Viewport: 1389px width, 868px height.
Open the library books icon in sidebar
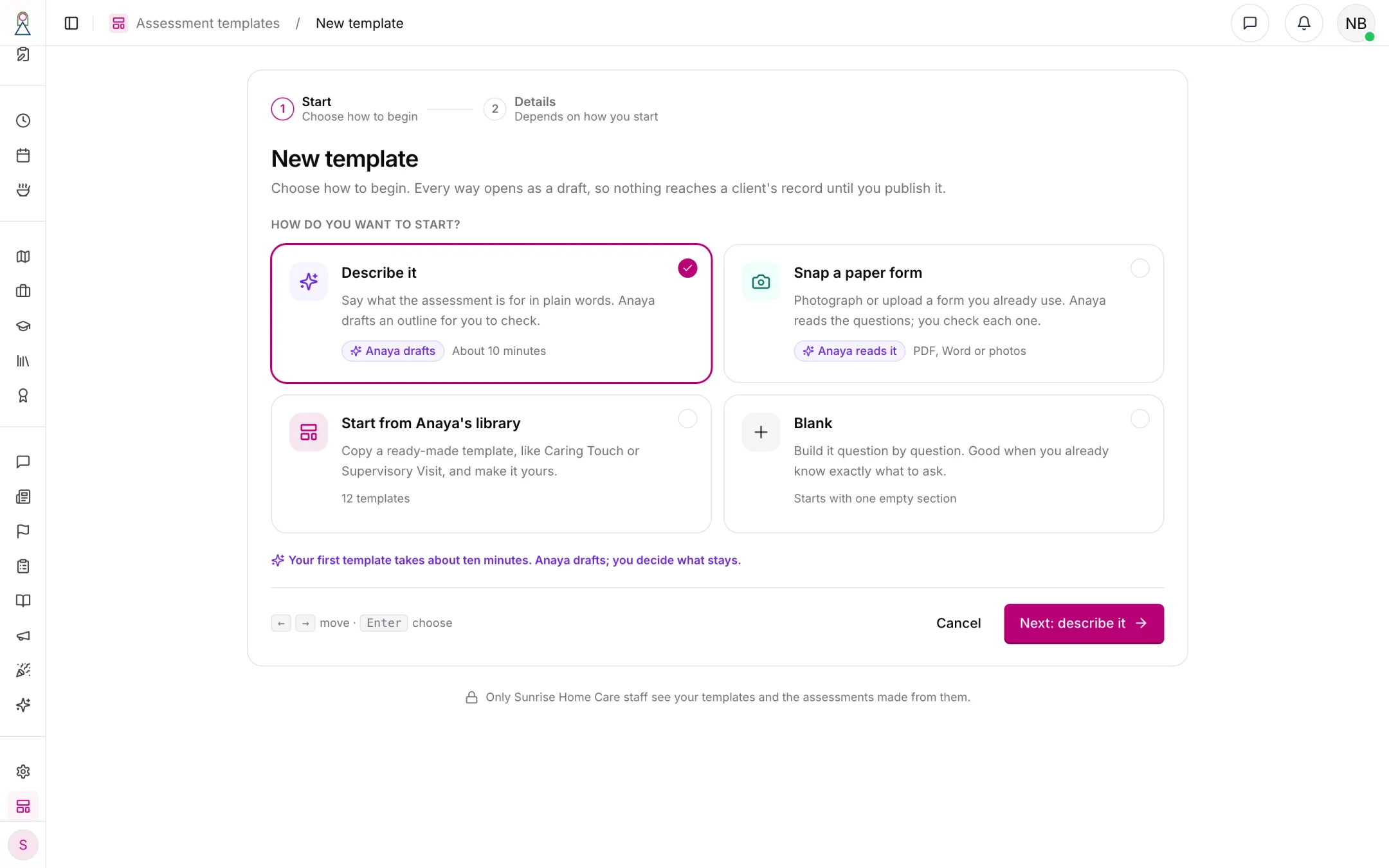23,361
